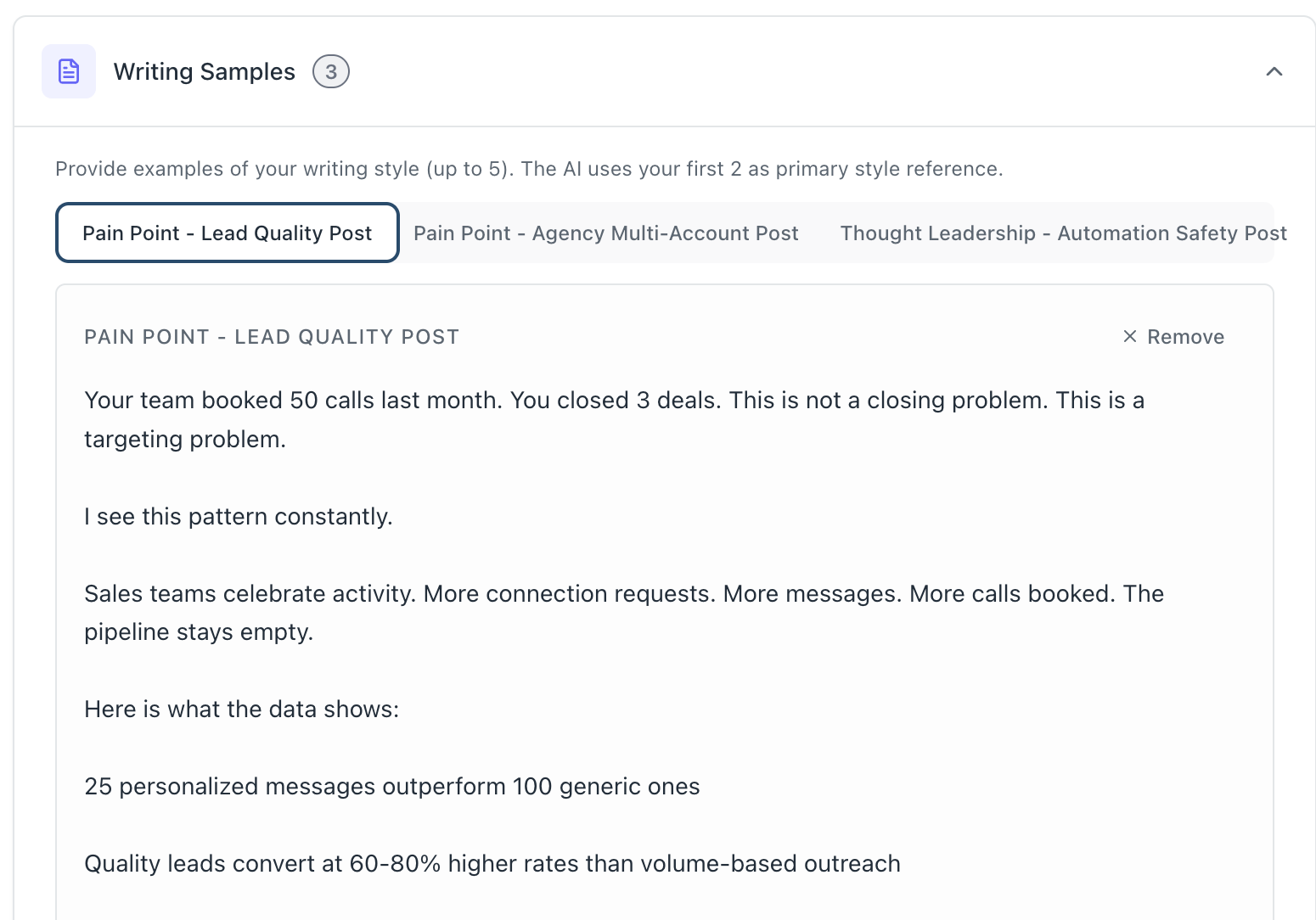Image resolution: width=1316 pixels, height=920 pixels.
Task: Collapse the Writing Samples section chevron
Action: tap(1274, 72)
